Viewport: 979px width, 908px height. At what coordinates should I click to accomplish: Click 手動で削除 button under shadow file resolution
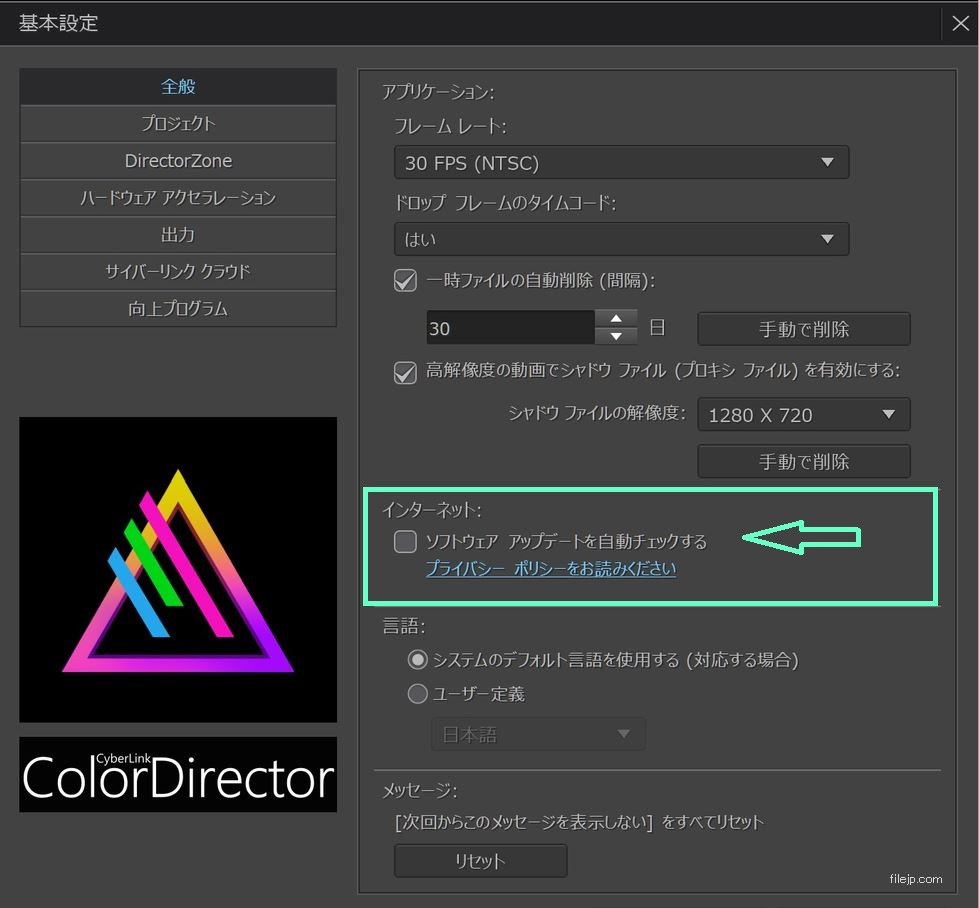tap(804, 461)
